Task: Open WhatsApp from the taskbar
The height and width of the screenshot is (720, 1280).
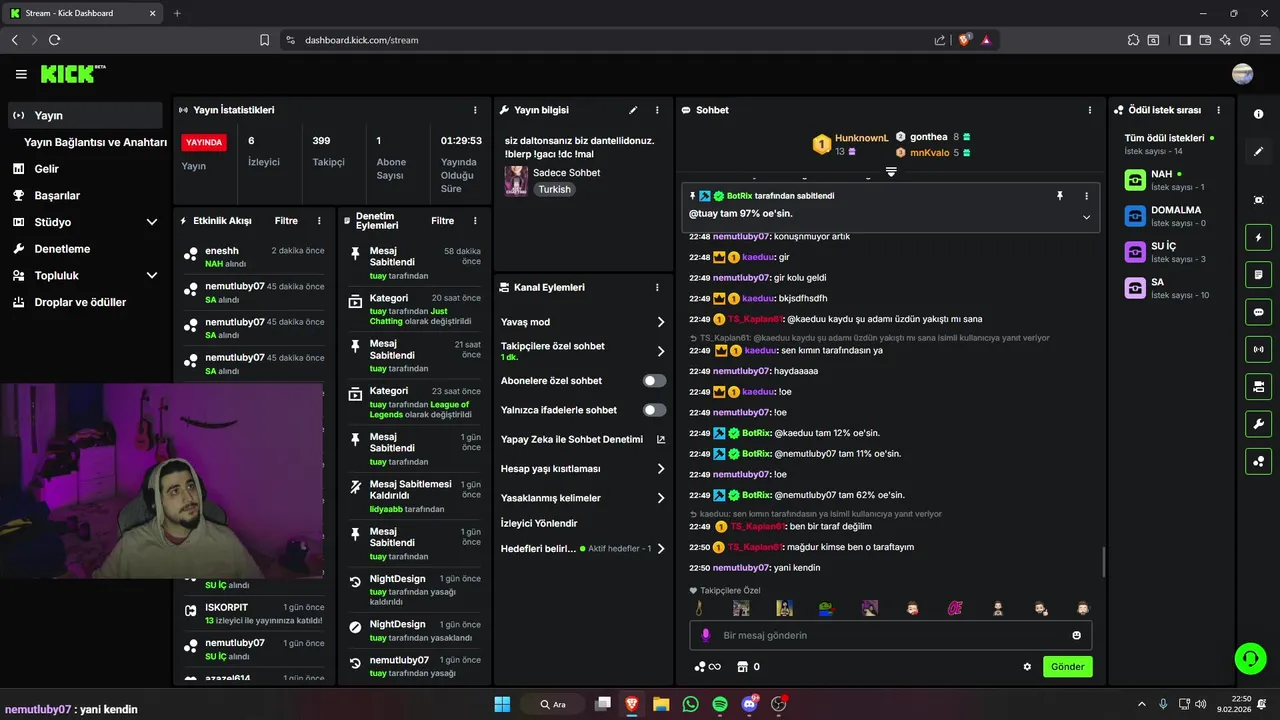Action: point(690,704)
